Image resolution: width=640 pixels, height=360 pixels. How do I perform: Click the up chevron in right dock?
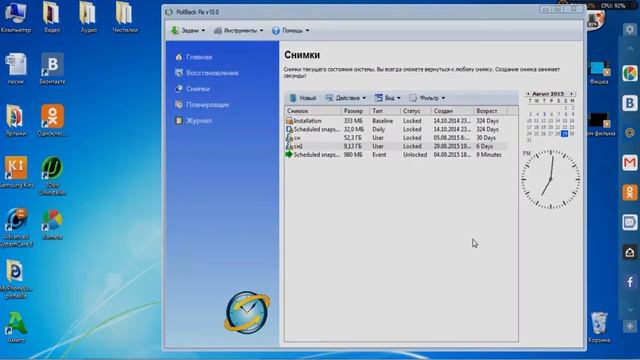tap(630, 49)
